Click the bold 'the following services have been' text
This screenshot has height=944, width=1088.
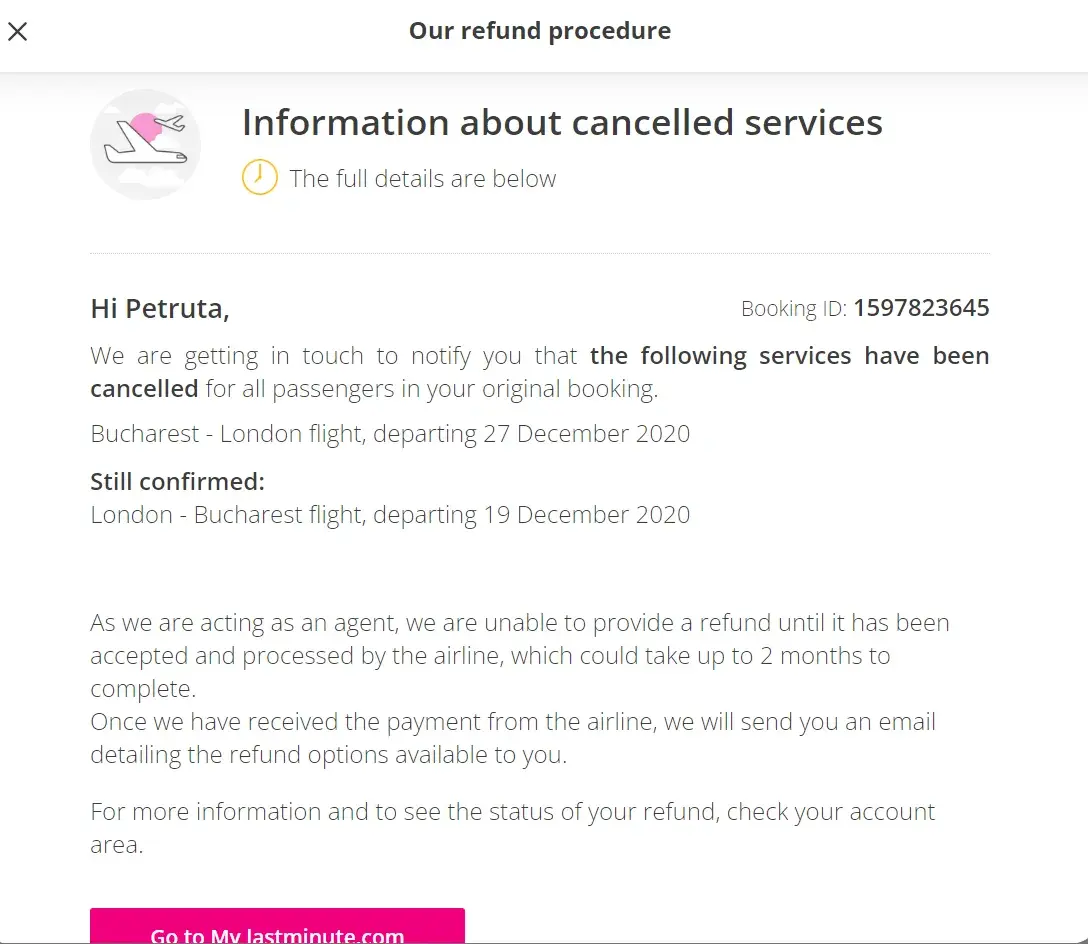pyautogui.click(x=788, y=356)
